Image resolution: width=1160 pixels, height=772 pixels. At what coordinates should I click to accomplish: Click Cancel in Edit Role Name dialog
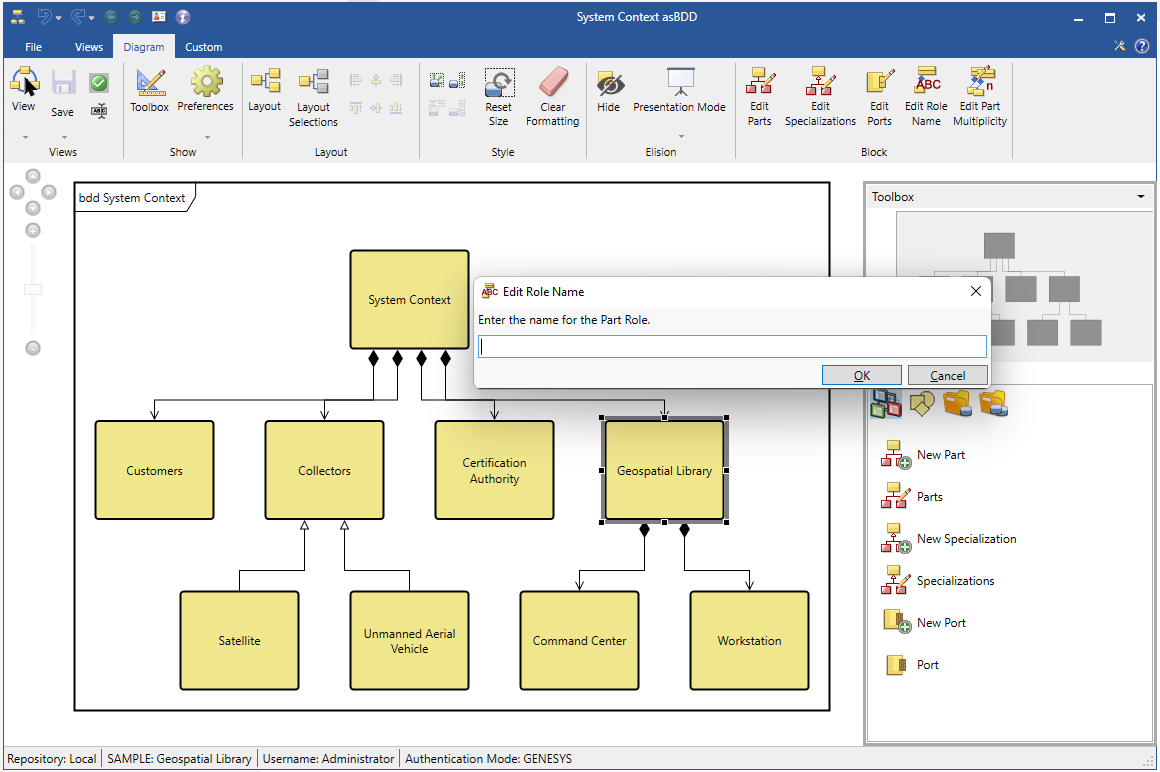point(947,376)
